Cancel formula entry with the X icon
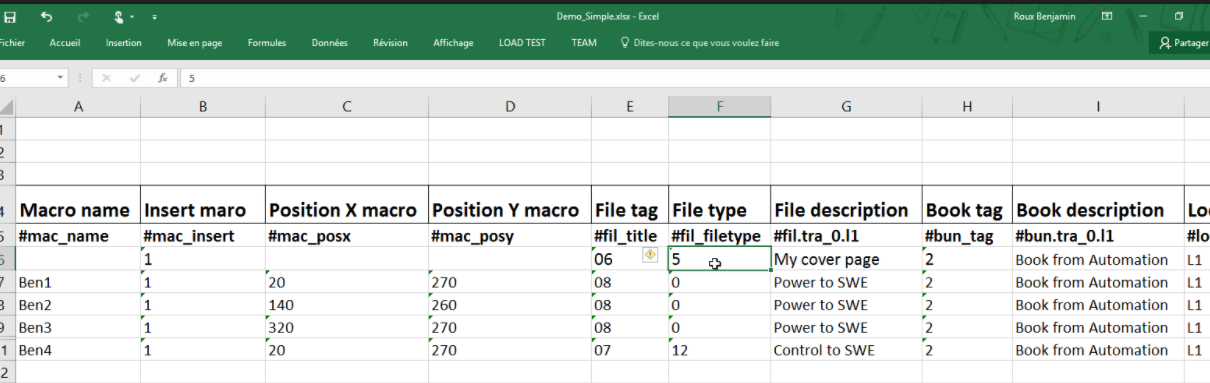Viewport: 1210px width, 383px height. click(107, 78)
